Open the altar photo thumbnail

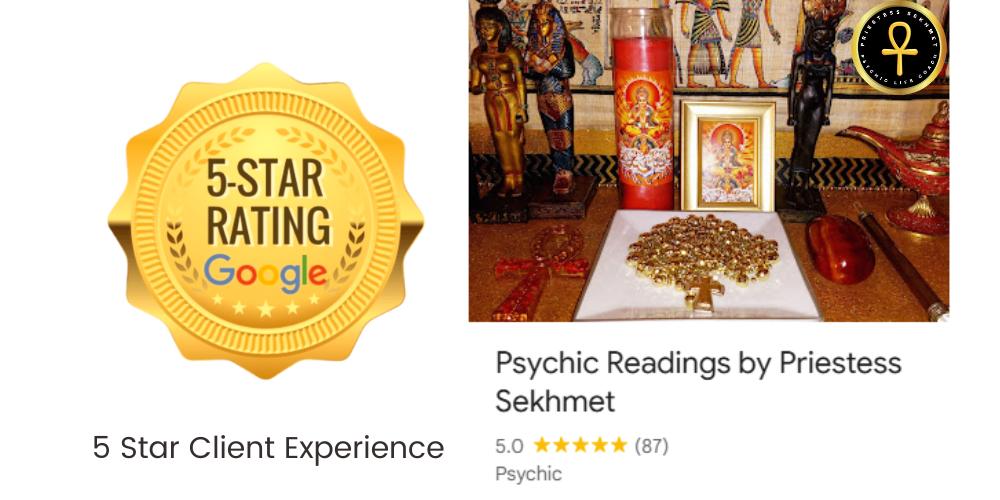coord(709,161)
